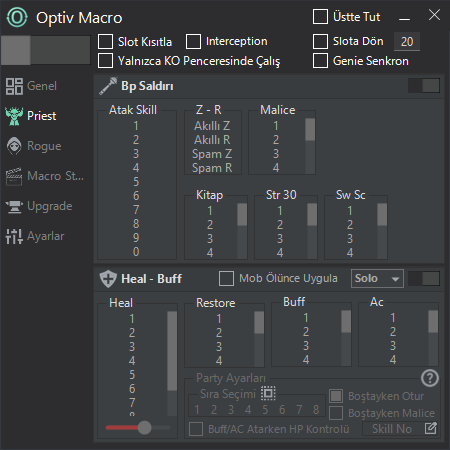Open the Solo dropdown

click(x=377, y=278)
